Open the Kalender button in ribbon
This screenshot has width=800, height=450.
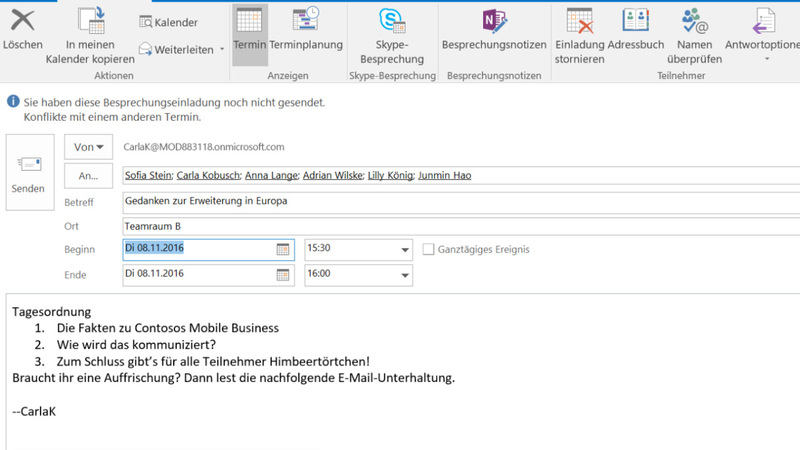(168, 22)
